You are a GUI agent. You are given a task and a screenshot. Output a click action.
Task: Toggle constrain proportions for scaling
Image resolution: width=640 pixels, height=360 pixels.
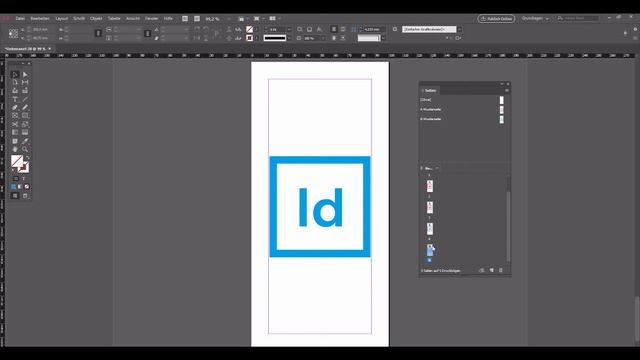pos(148,33)
